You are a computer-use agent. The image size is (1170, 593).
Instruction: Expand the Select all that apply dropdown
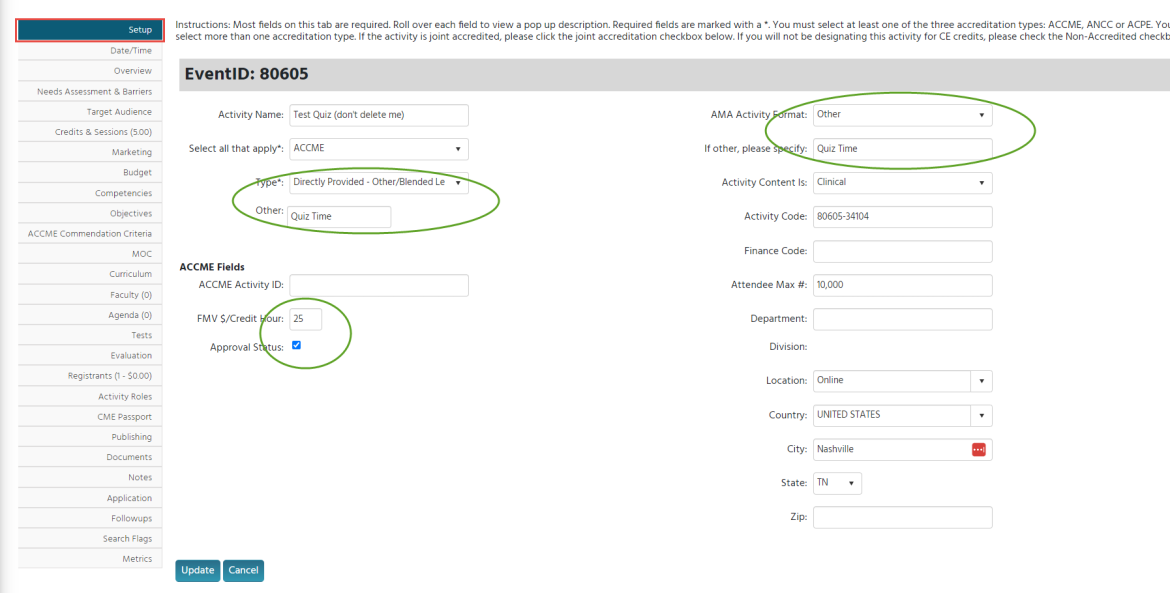378,149
